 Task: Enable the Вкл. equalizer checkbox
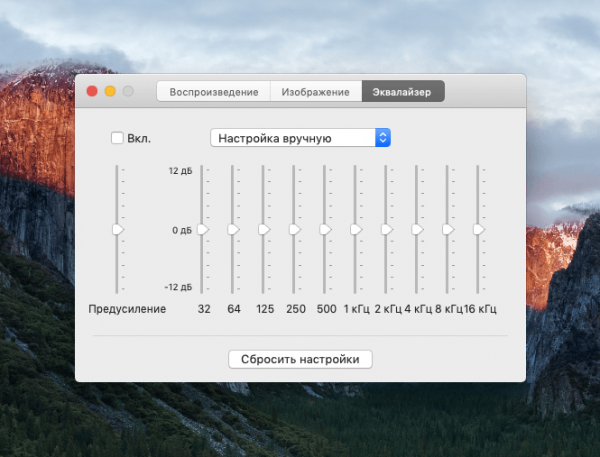tap(117, 138)
